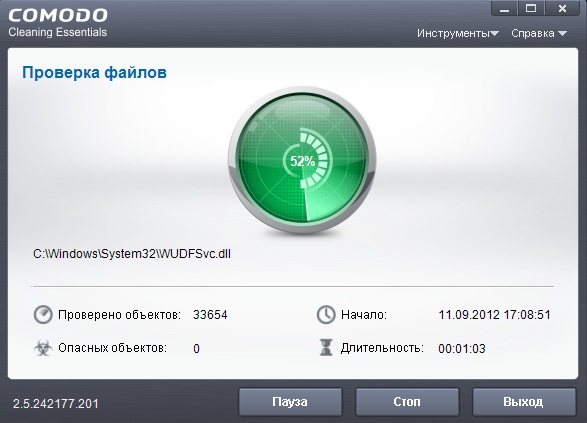Exit the application via Выход
Image resolution: width=587 pixels, height=423 pixels.
[524, 402]
